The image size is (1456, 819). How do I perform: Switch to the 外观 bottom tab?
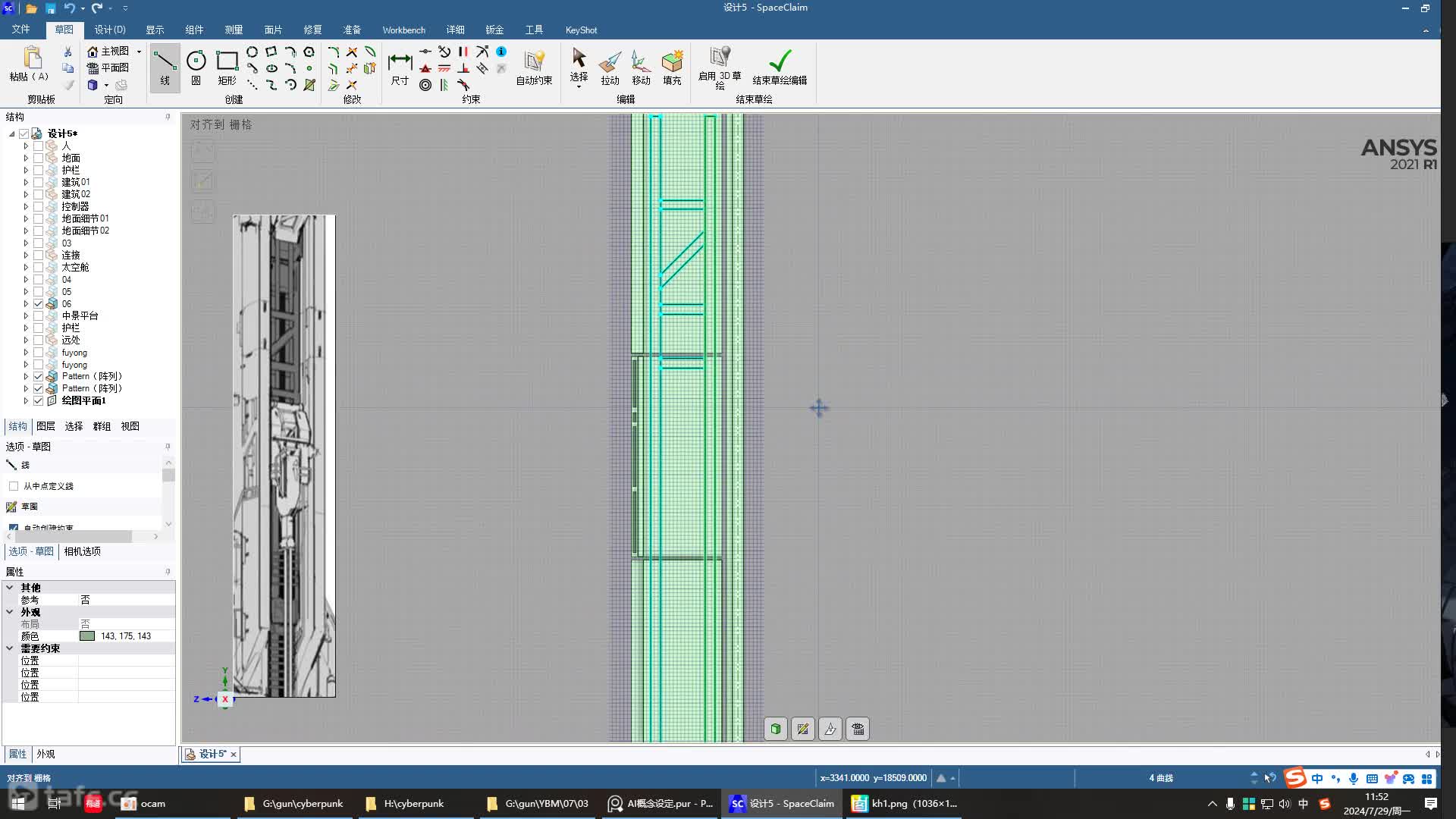coord(45,754)
